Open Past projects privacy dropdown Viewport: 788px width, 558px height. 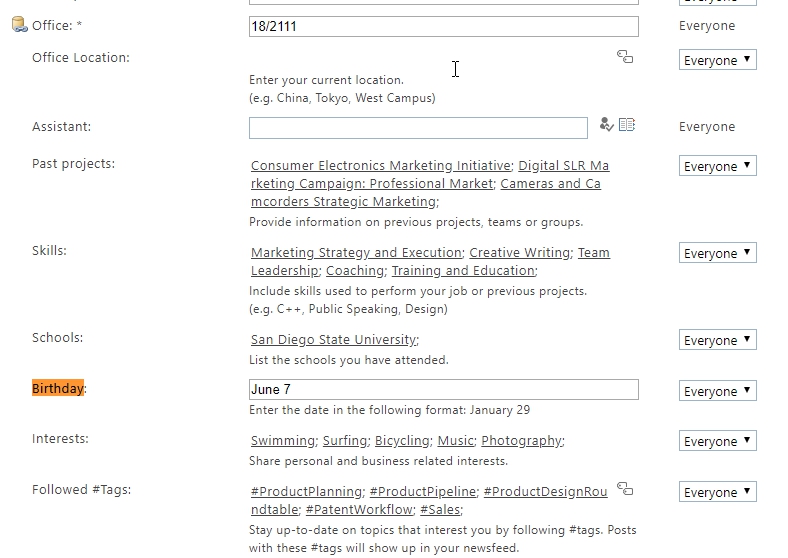click(x=717, y=166)
